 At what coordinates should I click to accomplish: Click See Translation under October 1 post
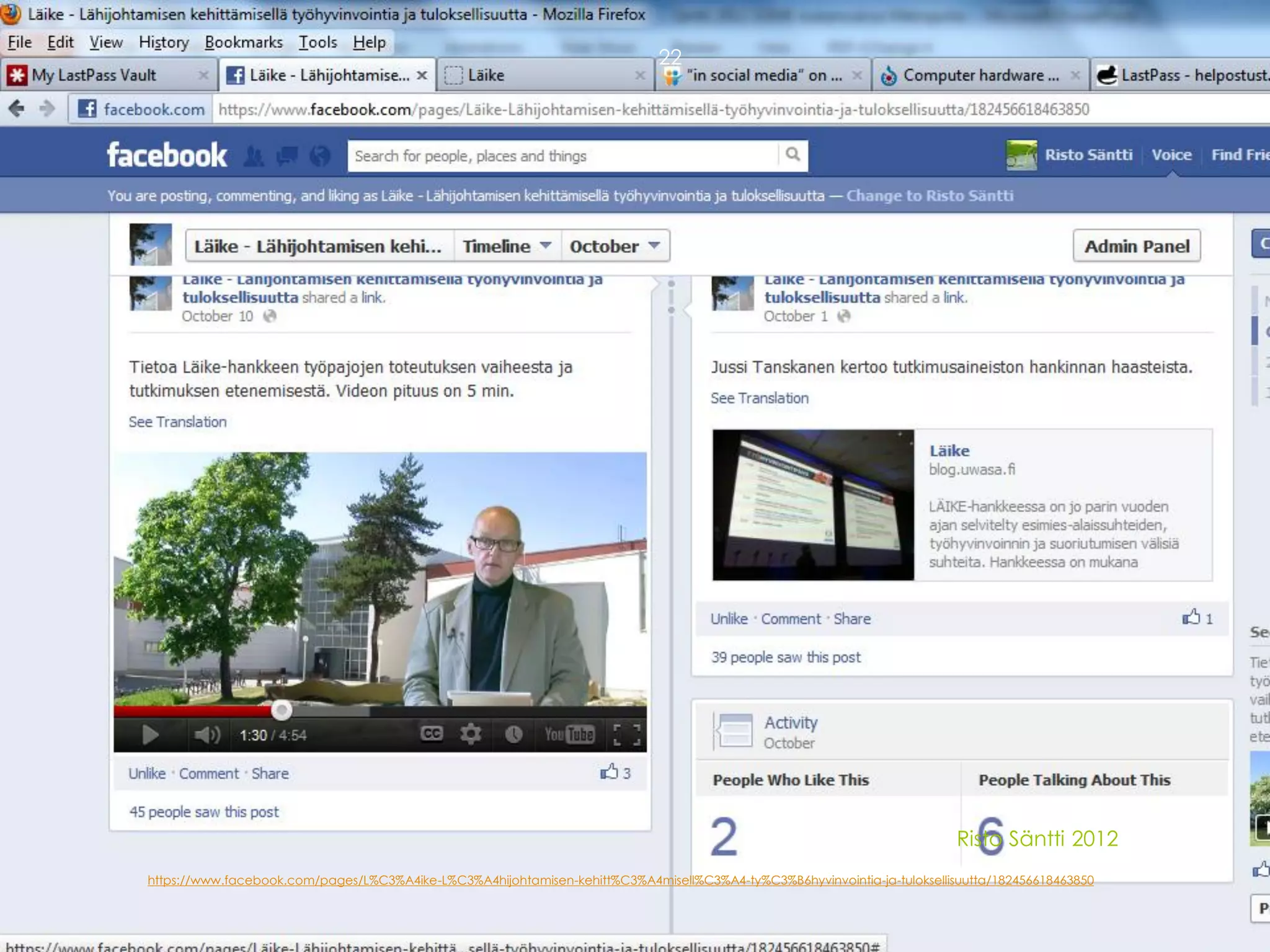(760, 399)
